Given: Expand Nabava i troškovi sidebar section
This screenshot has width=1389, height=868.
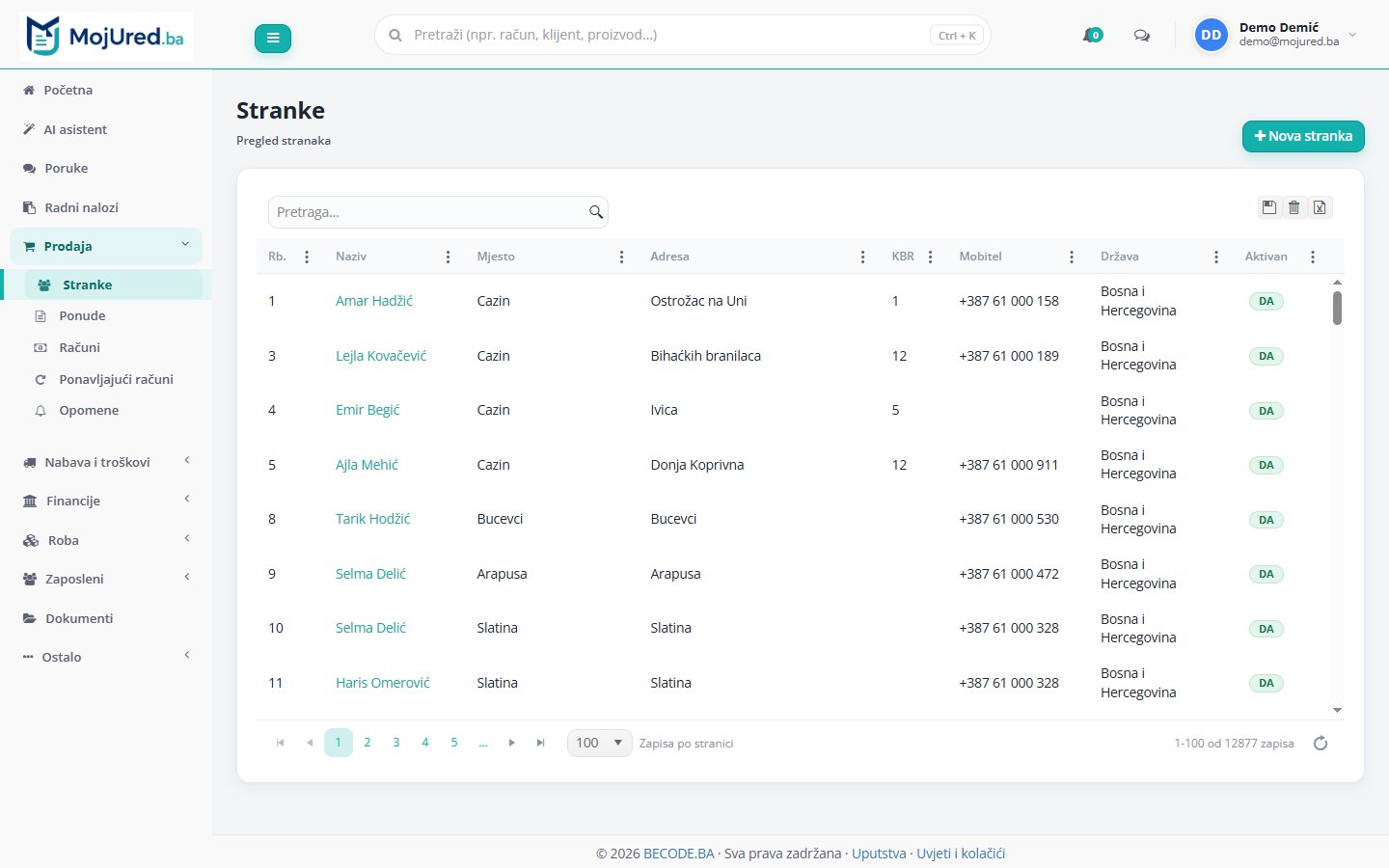Looking at the screenshot, I should 106,462.
